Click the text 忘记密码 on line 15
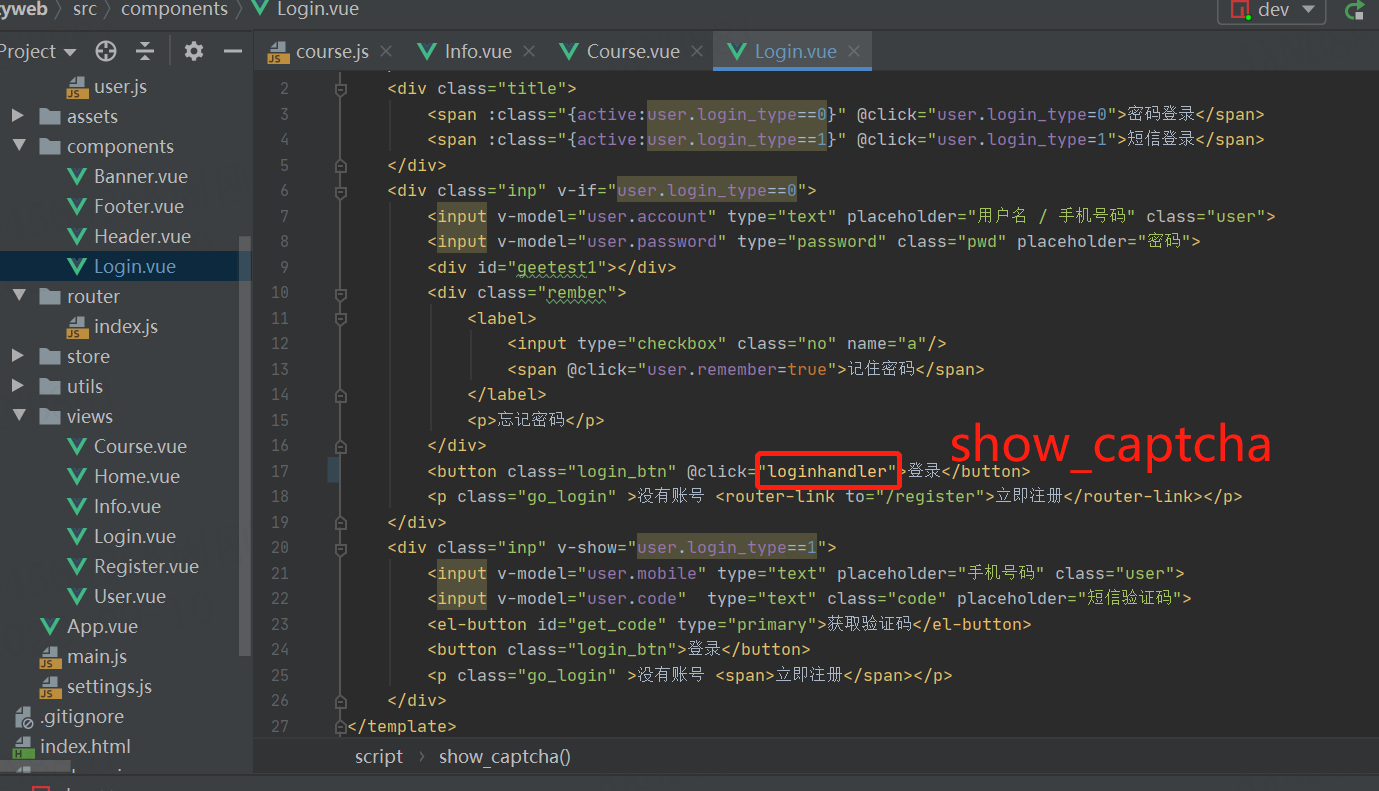This screenshot has width=1379, height=791. coord(531,420)
